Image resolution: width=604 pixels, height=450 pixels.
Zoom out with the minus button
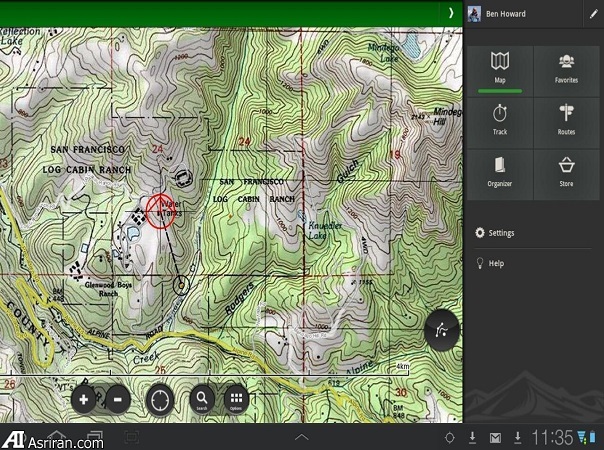[117, 400]
